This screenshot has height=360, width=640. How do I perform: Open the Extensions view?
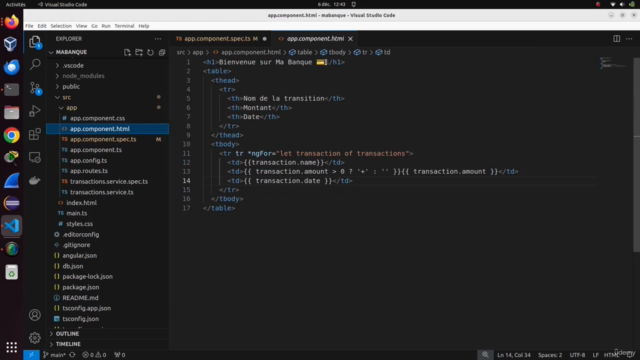coord(35,134)
